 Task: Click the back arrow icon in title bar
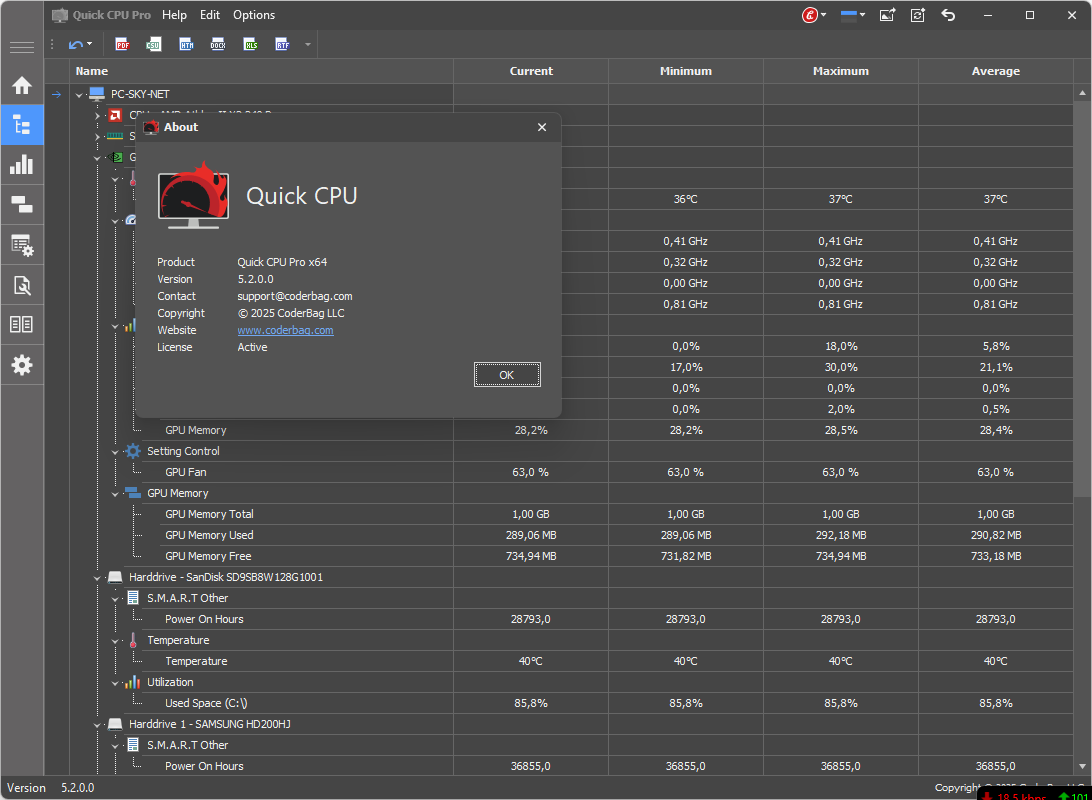[x=949, y=15]
